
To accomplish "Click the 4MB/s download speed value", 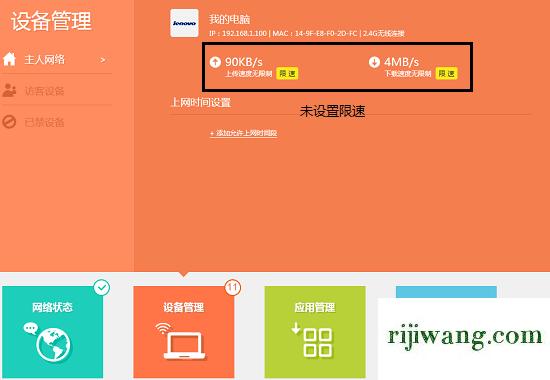I will [x=402, y=62].
